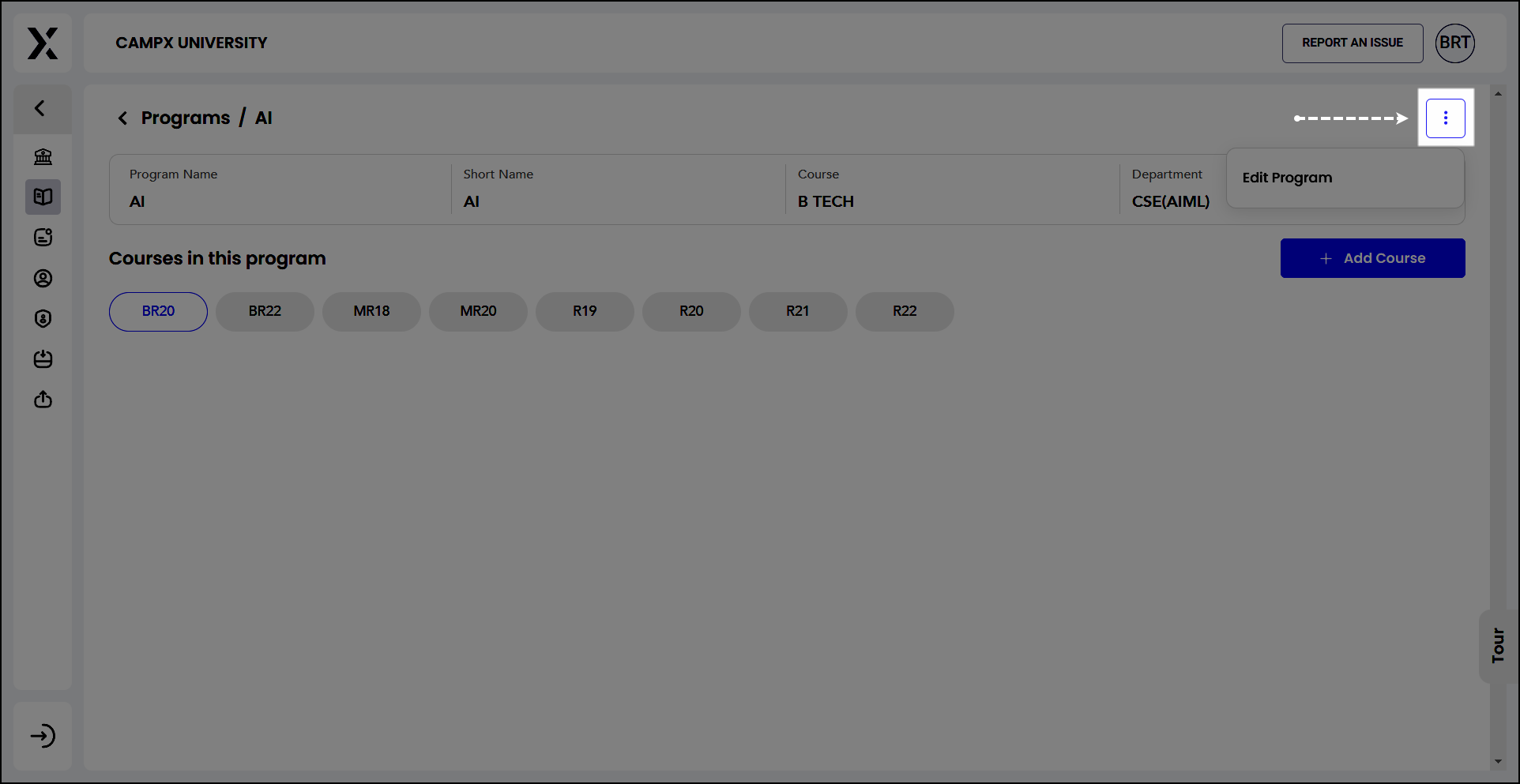Open the Tour side tab
The width and height of the screenshot is (1520, 784).
point(1498,646)
